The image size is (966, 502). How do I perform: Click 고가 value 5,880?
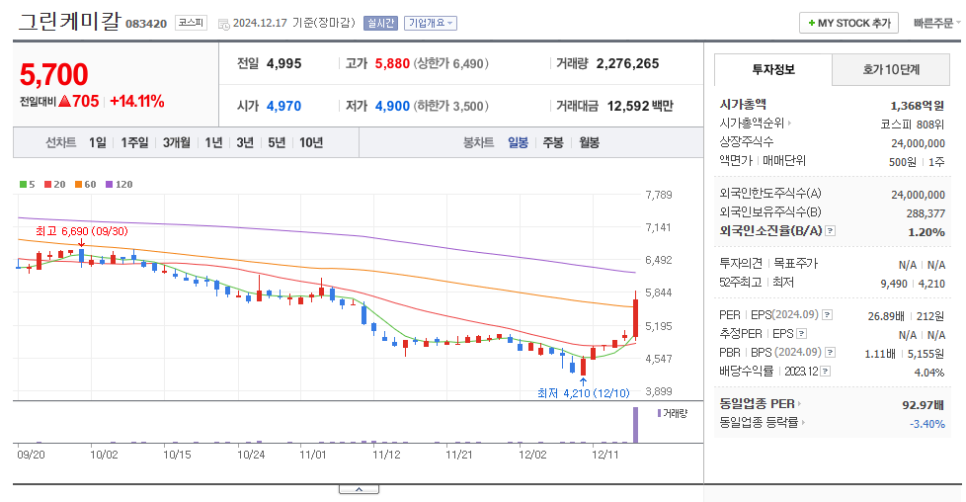(392, 63)
